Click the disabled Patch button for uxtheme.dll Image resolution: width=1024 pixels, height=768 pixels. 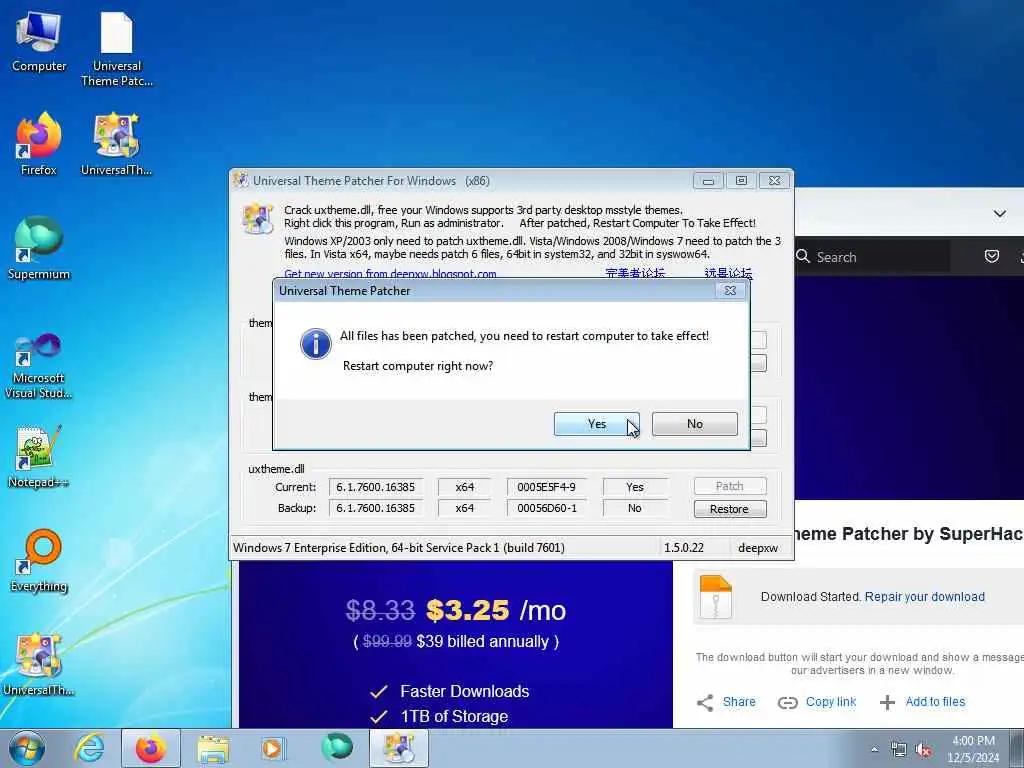pyautogui.click(x=729, y=486)
